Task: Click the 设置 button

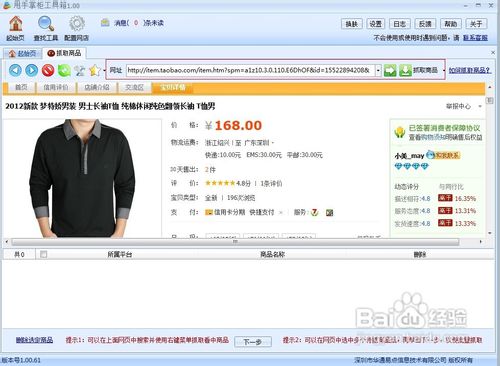Action: [376, 24]
